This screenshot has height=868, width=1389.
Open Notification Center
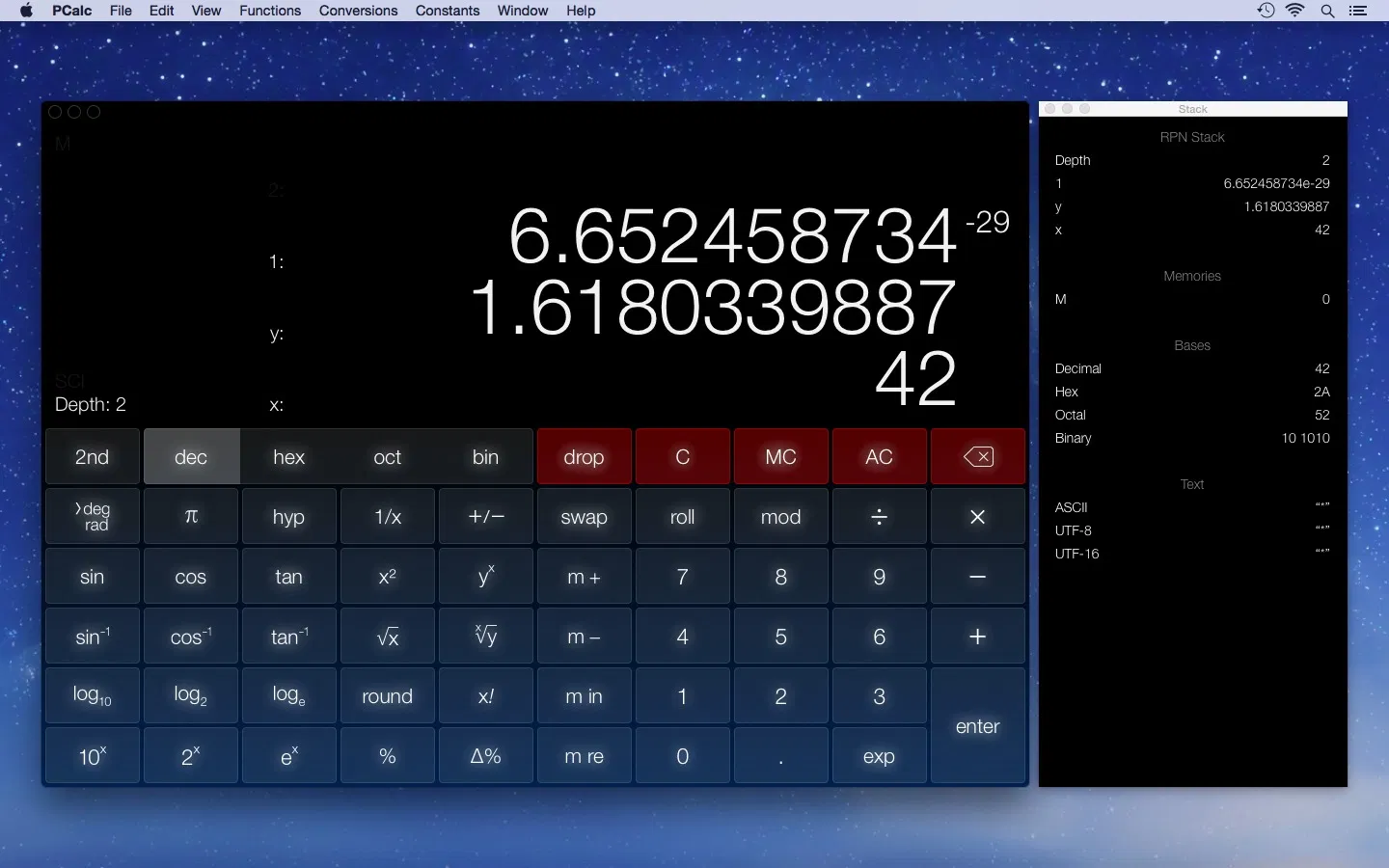1361,11
